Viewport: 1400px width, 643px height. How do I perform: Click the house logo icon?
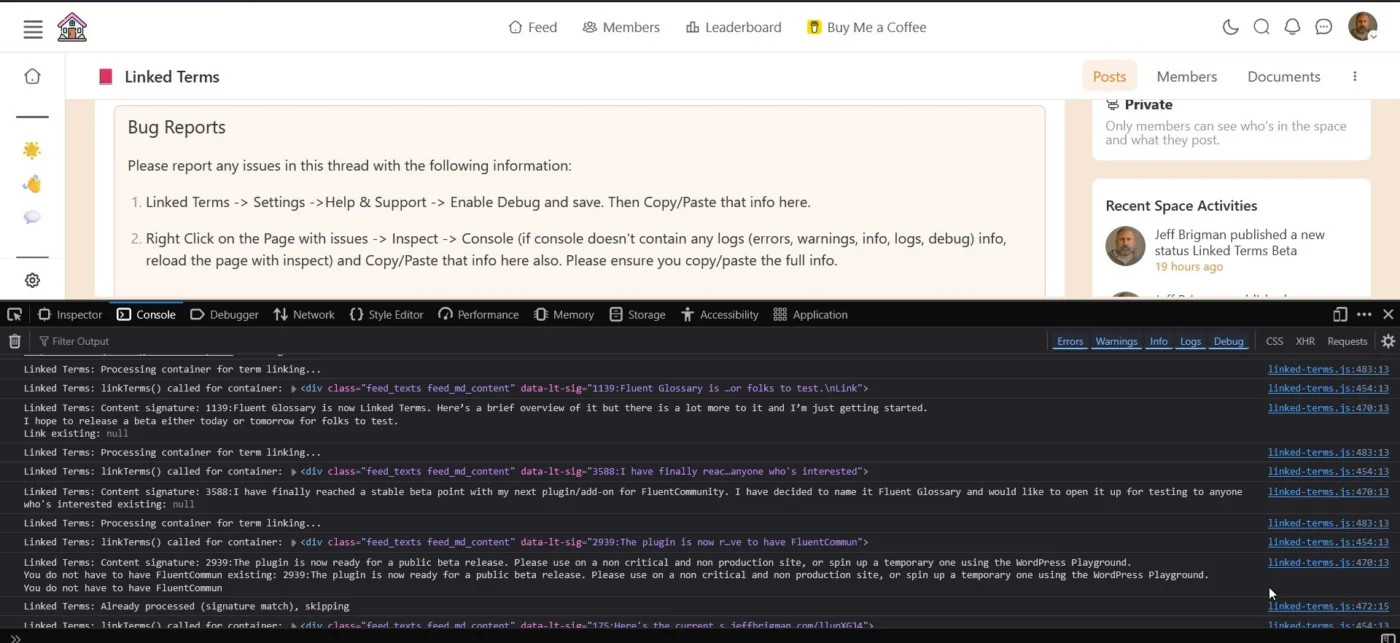[72, 27]
